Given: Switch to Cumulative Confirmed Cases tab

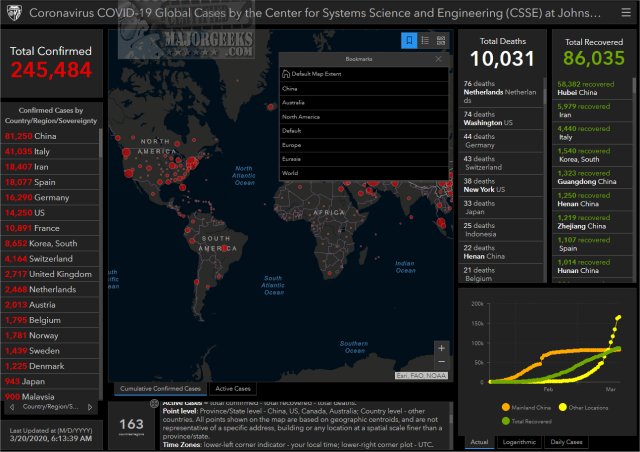Looking at the screenshot, I should pos(160,389).
